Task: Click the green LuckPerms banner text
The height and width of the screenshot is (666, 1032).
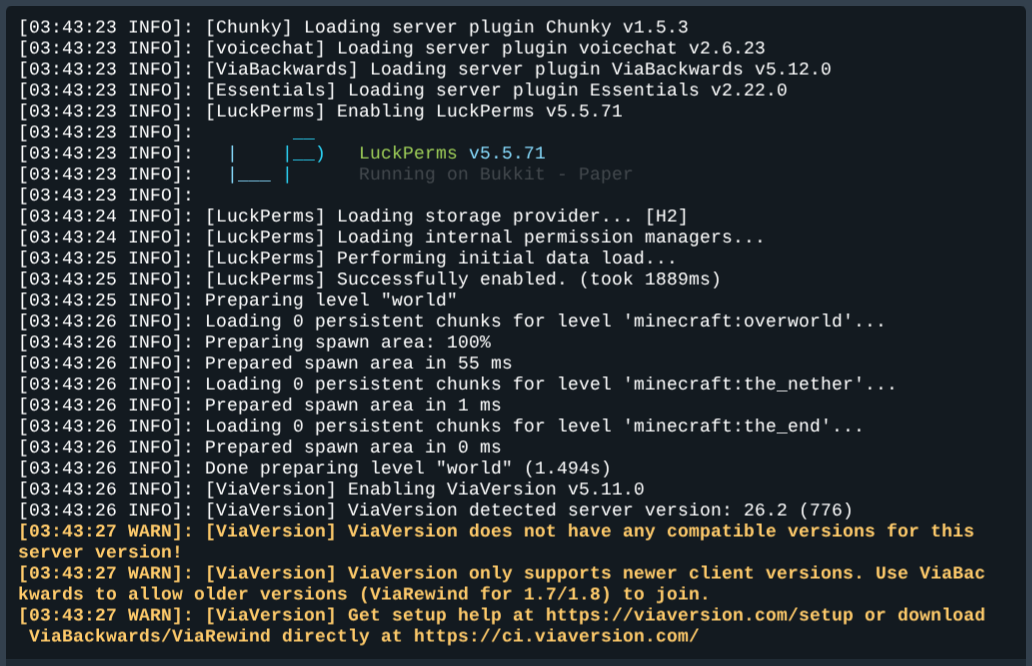Action: [x=407, y=153]
